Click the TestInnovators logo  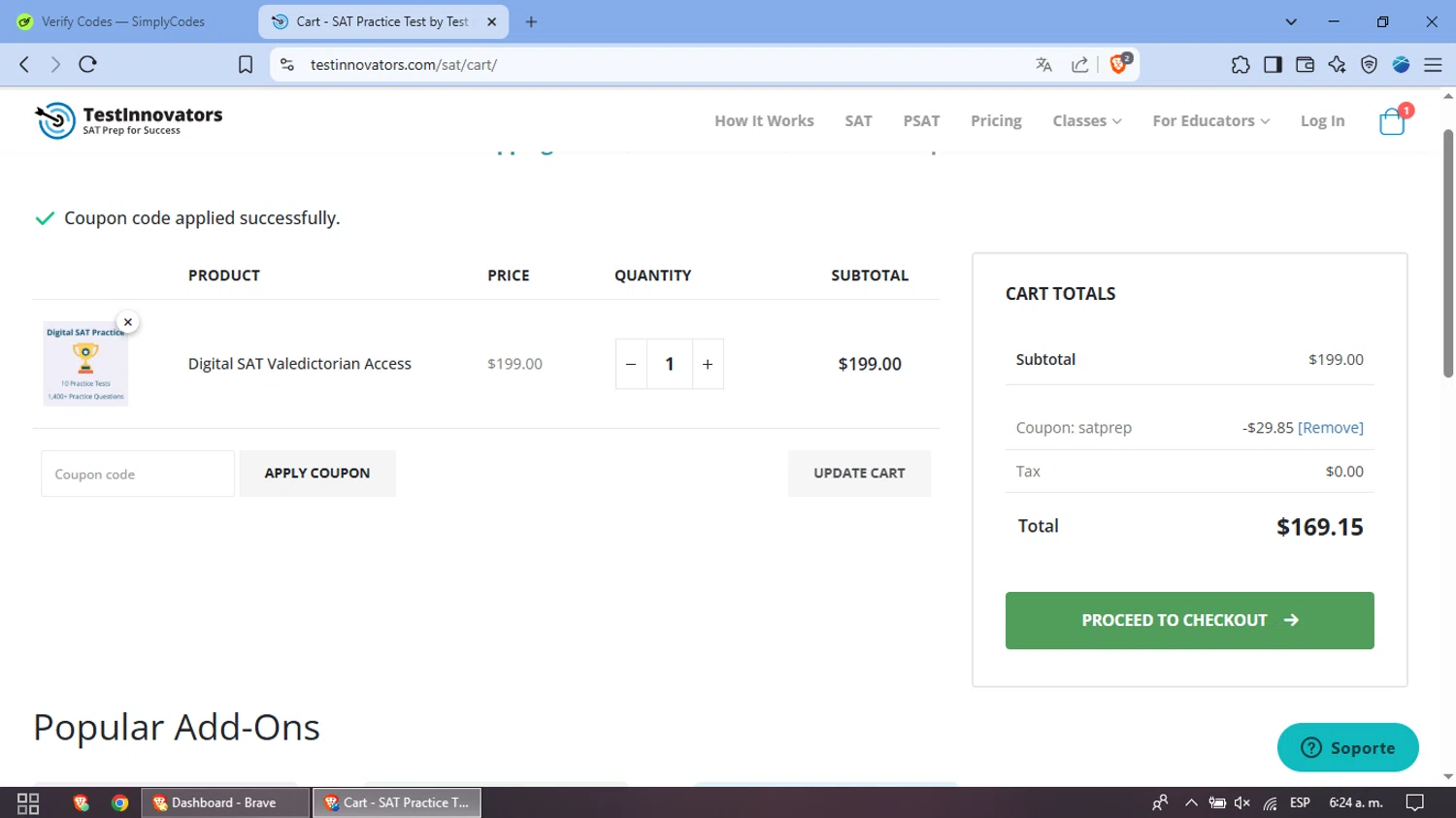[x=129, y=120]
